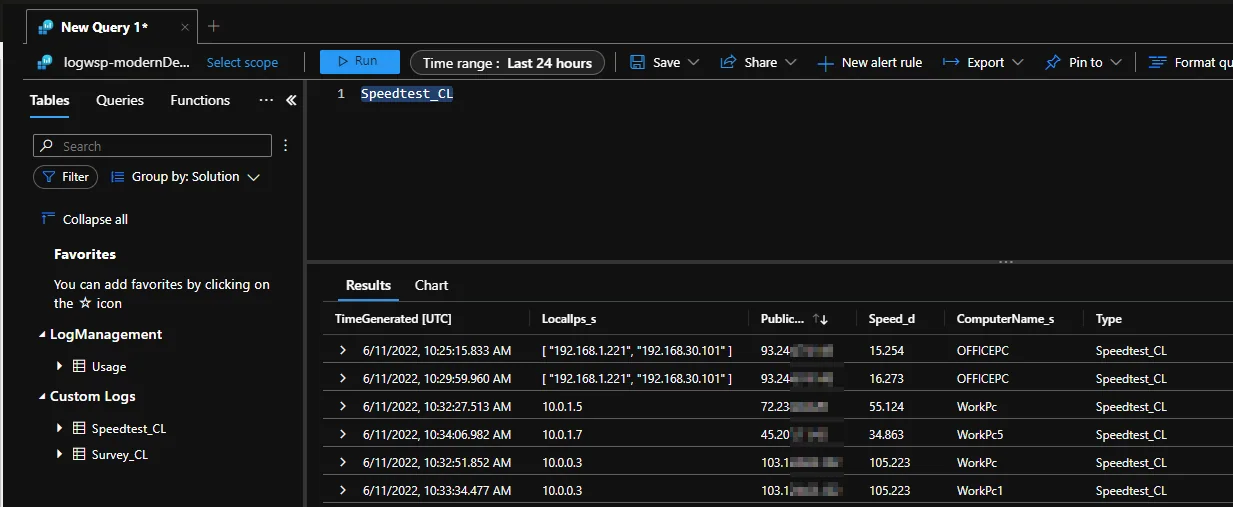Viewport: 1233px width, 507px height.
Task: Click the 10.0.1.5 local IP cell
Action: (x=563, y=407)
